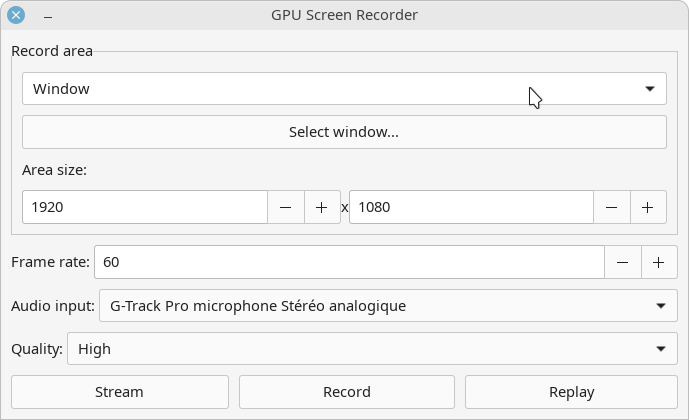Expand the Audio input device dropdown

[x=388, y=306]
